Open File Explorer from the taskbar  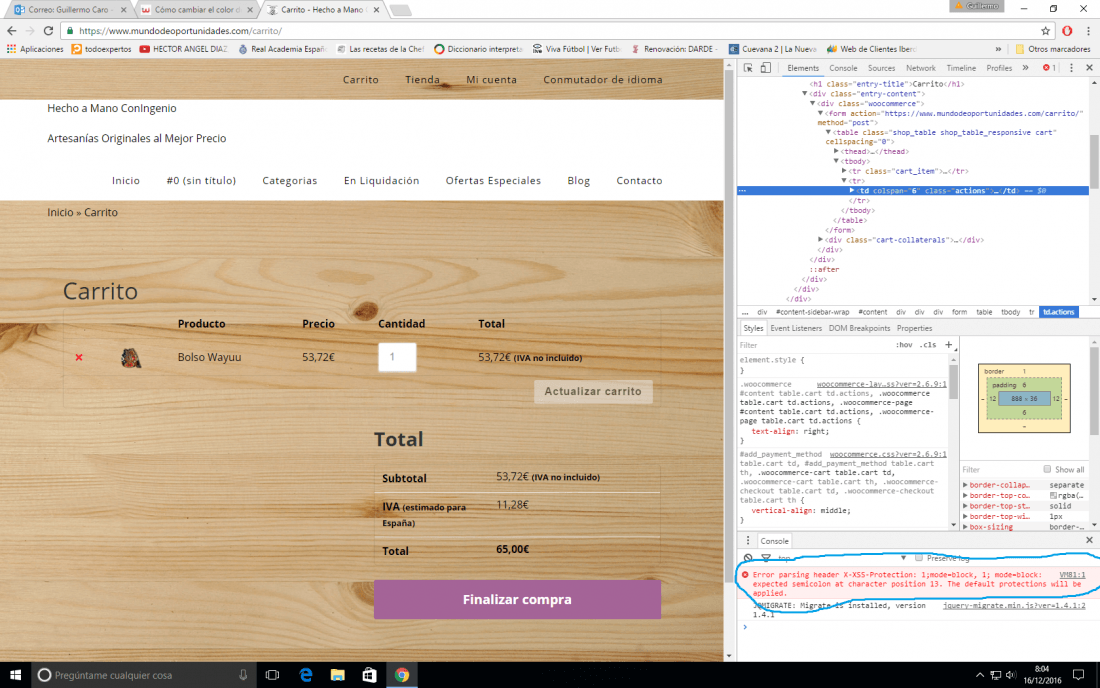(337, 675)
